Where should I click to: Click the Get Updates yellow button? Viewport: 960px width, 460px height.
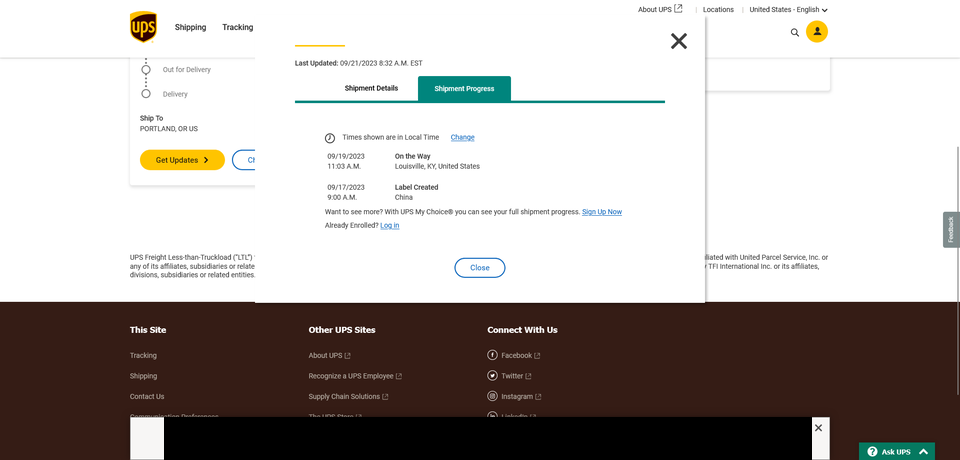[x=182, y=160]
